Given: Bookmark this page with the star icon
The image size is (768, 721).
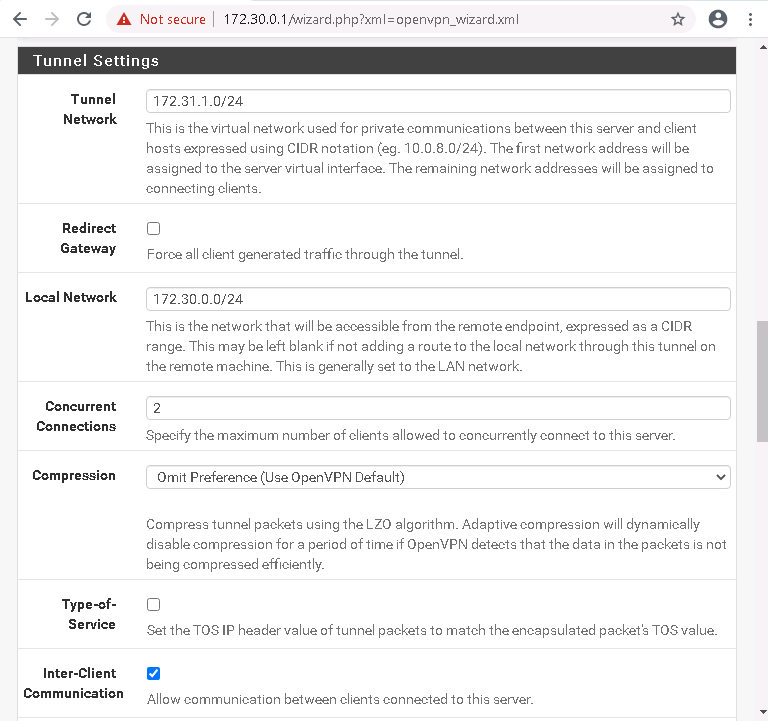Looking at the screenshot, I should click(678, 19).
